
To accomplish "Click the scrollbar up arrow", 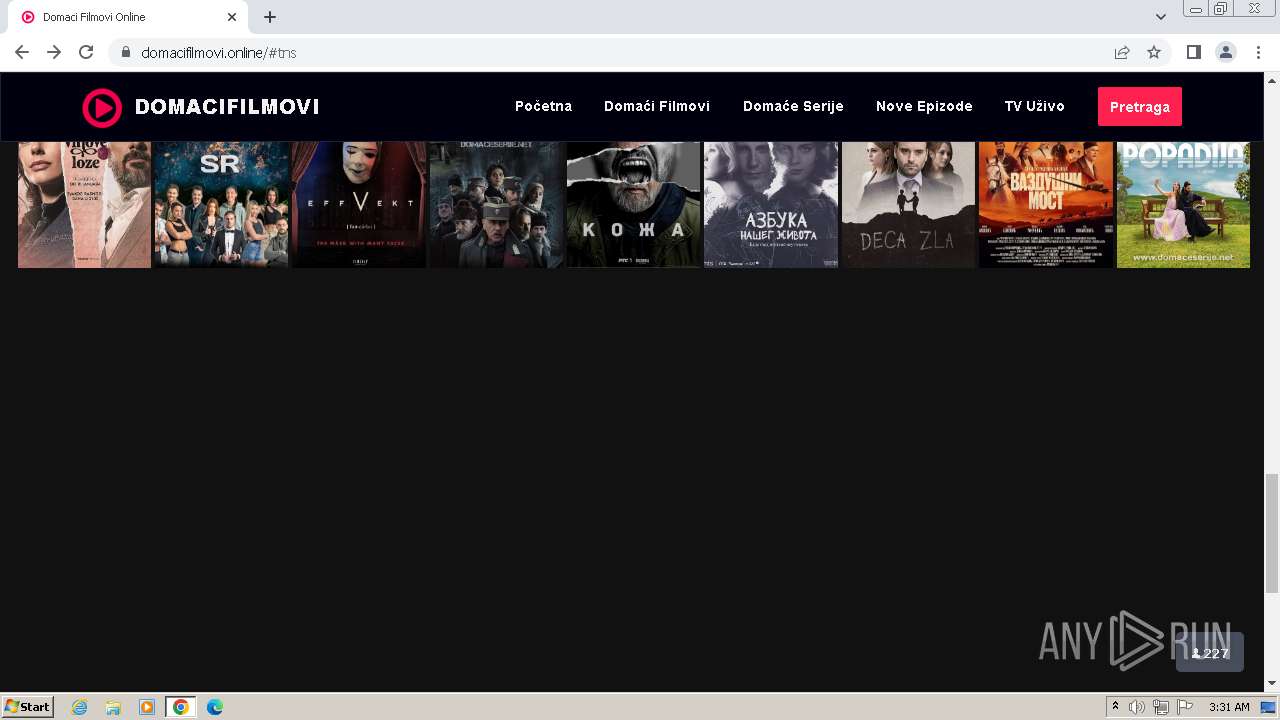I will (x=1272, y=80).
